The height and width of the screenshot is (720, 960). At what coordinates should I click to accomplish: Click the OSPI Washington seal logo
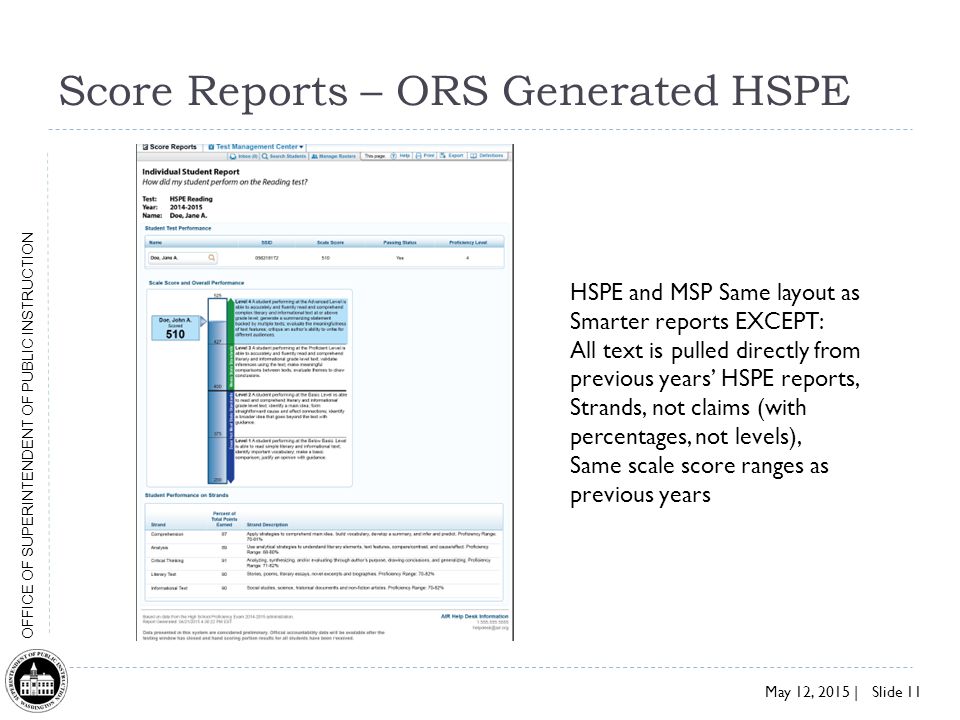[x=37, y=681]
